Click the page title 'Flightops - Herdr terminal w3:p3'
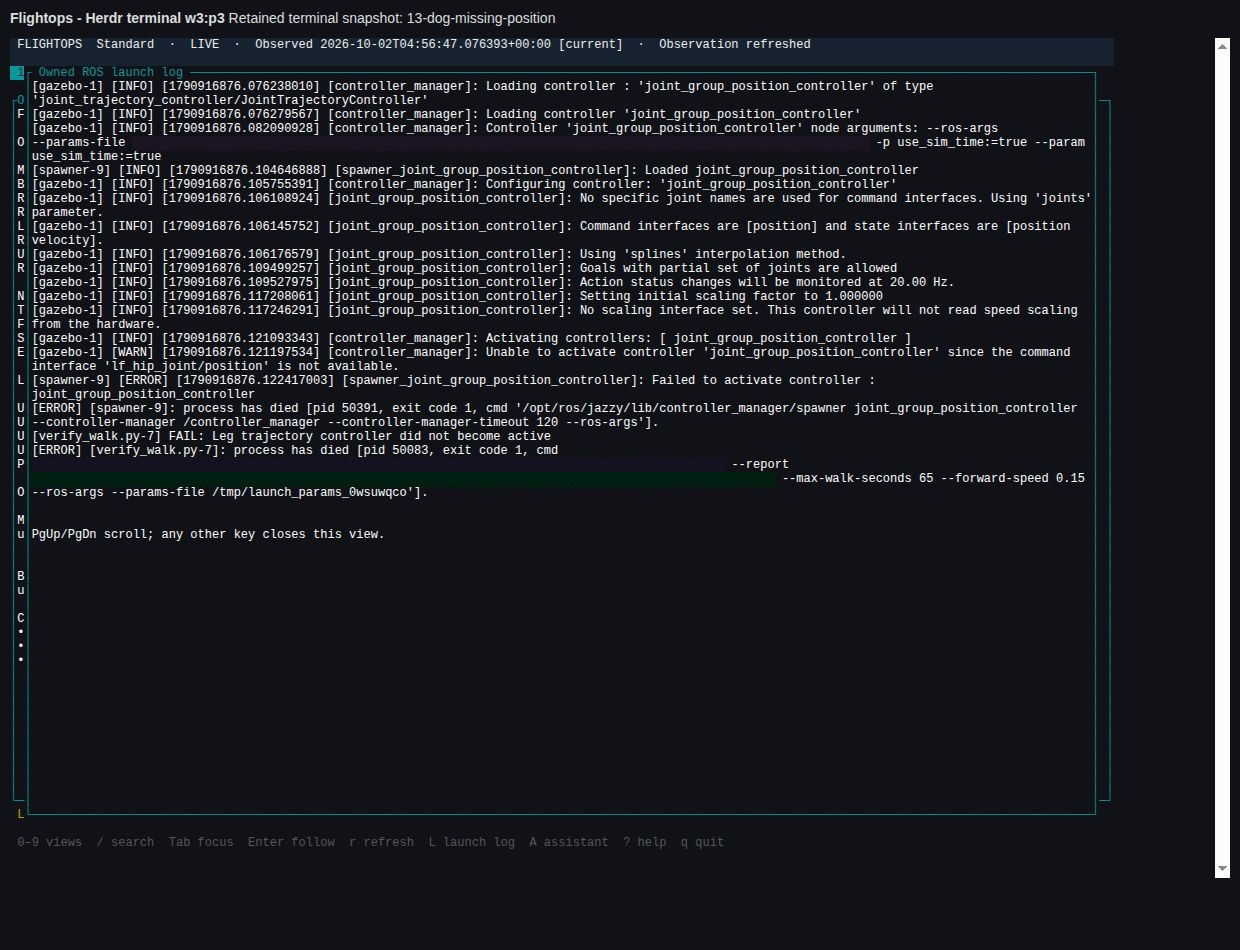 coord(117,18)
